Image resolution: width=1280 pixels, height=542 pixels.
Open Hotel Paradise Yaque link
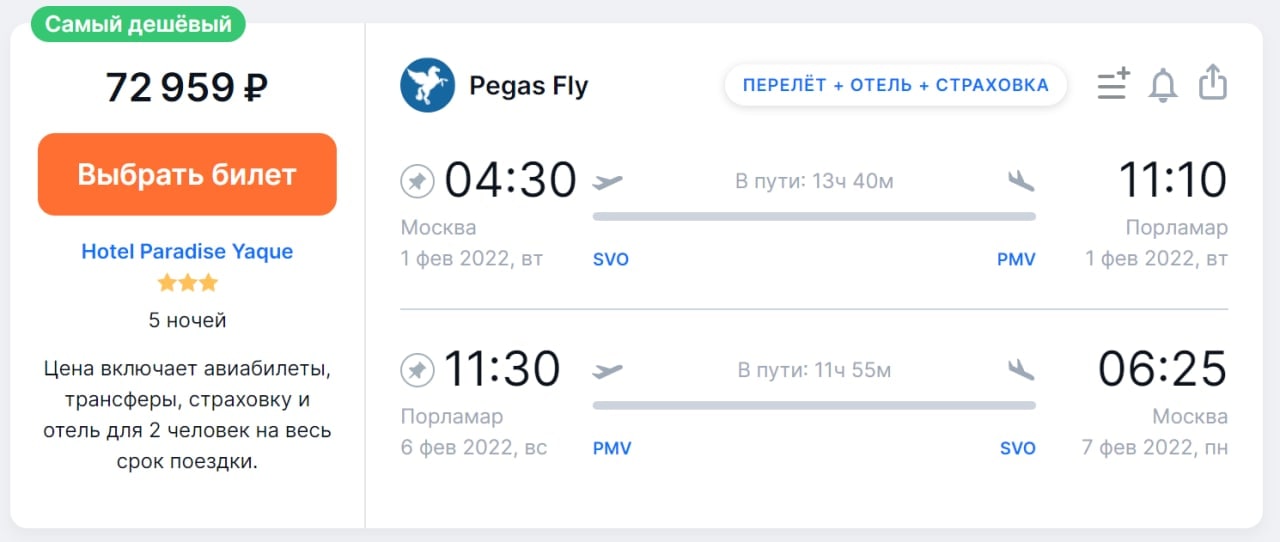coord(187,251)
